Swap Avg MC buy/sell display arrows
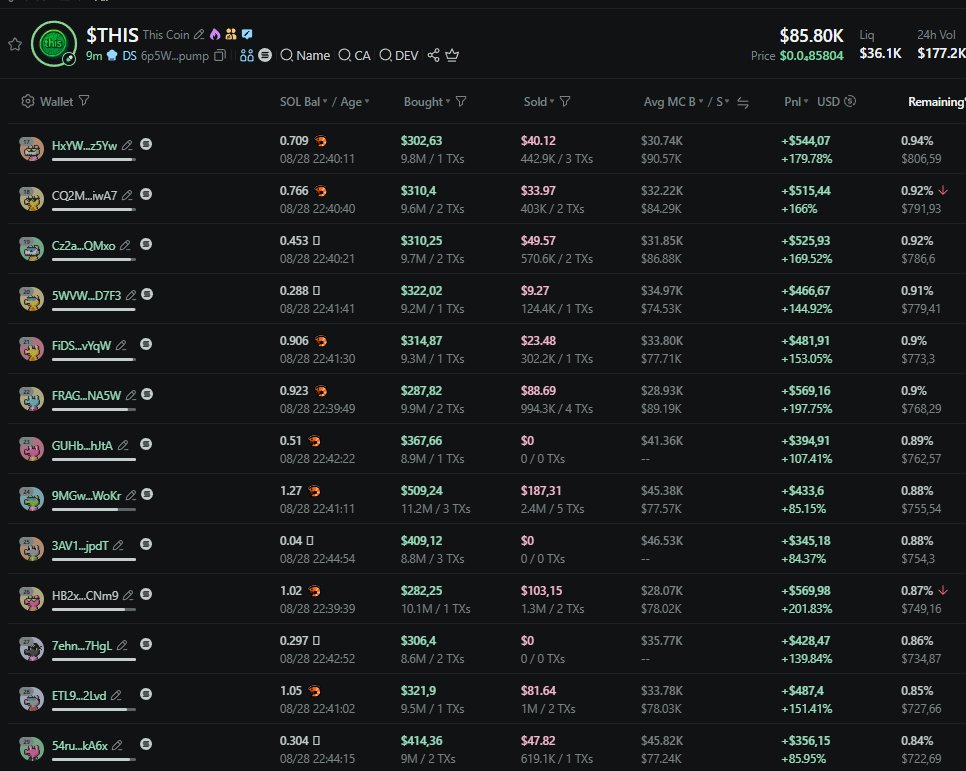 tap(743, 102)
